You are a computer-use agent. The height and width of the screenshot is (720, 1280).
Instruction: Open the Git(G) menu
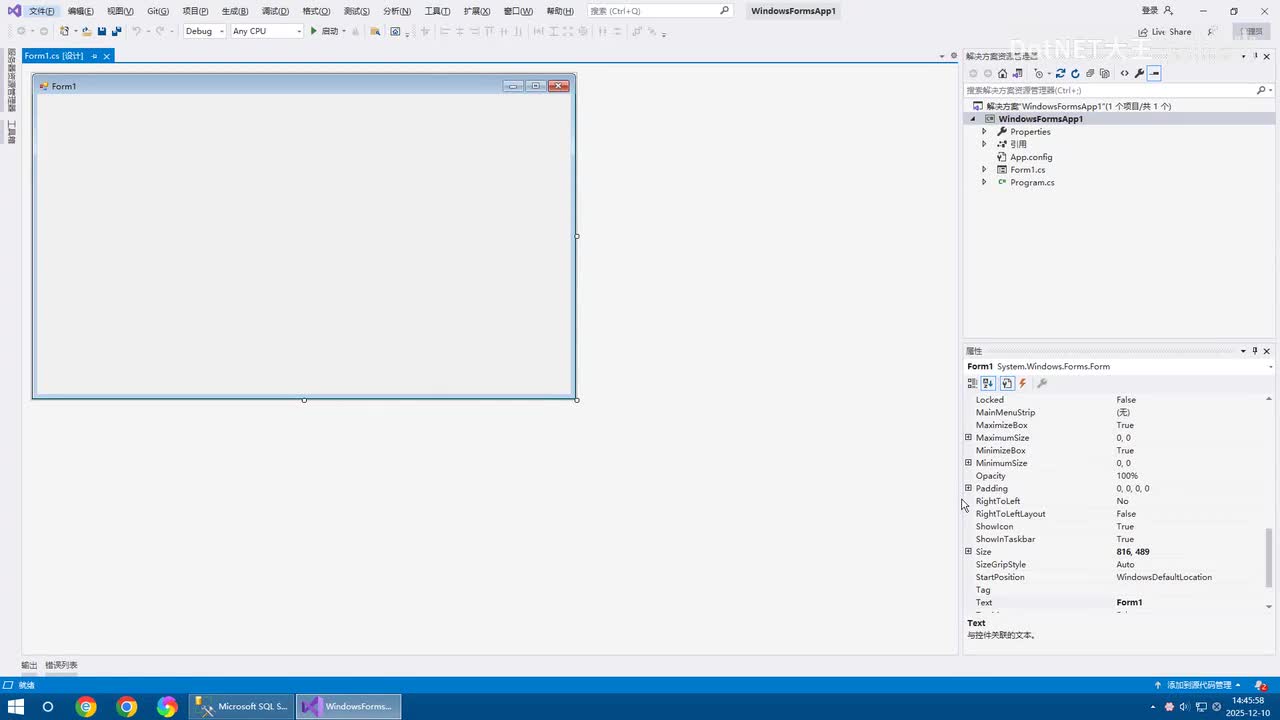[x=158, y=11]
